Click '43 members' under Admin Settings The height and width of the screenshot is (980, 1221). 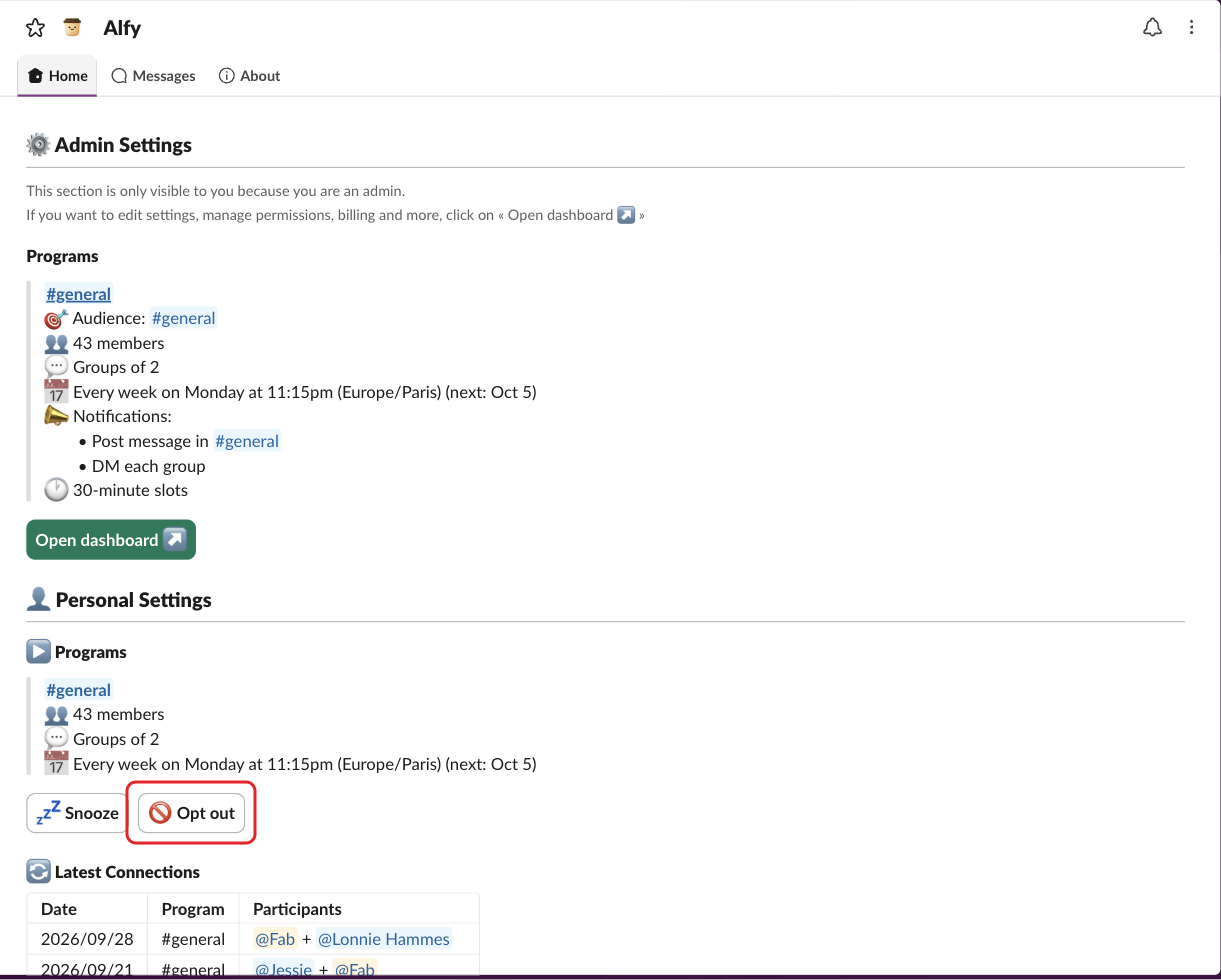pos(118,343)
